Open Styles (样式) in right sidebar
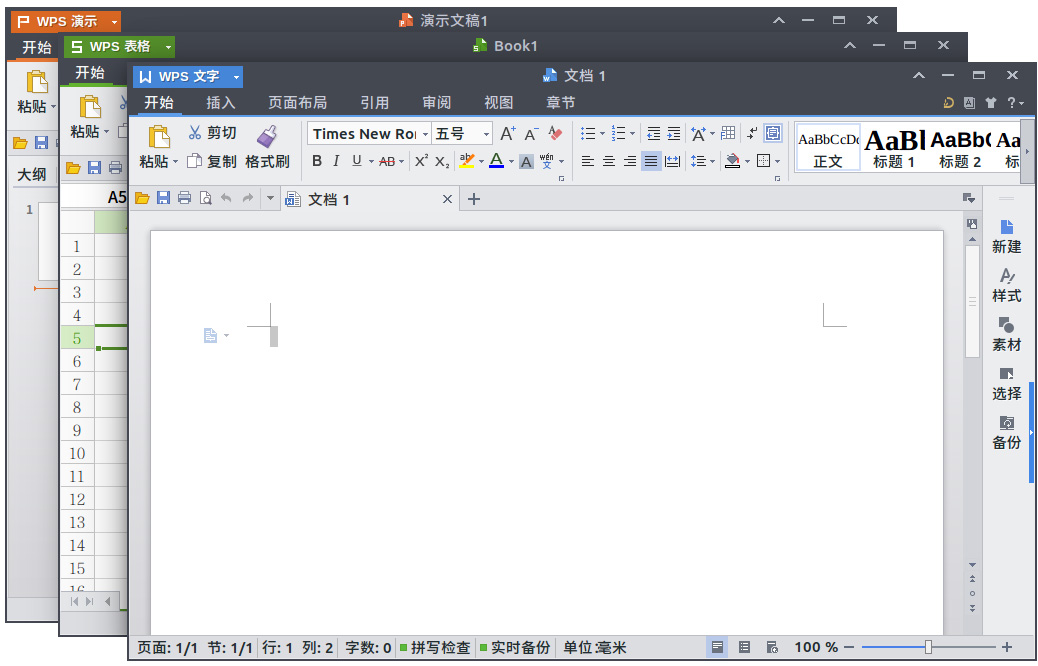The width and height of the screenshot is (1038, 666). point(1006,286)
